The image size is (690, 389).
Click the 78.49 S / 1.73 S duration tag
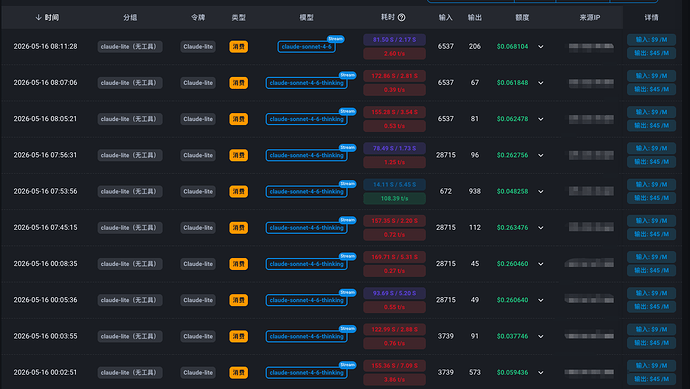coord(394,148)
